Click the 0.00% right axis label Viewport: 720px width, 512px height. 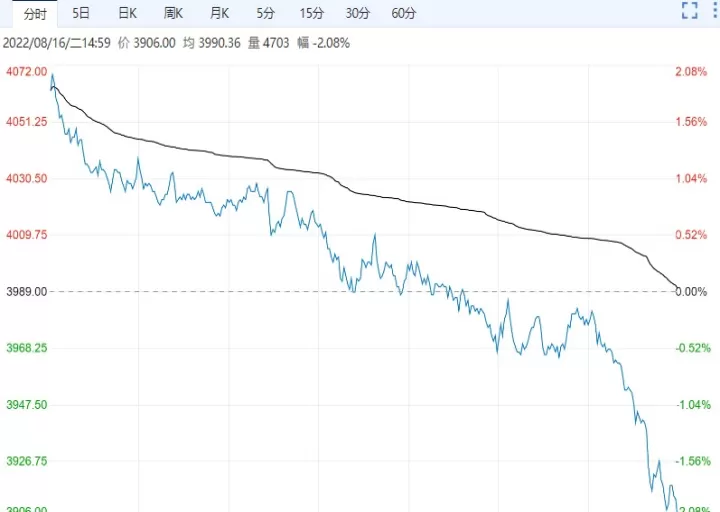pyautogui.click(x=691, y=292)
